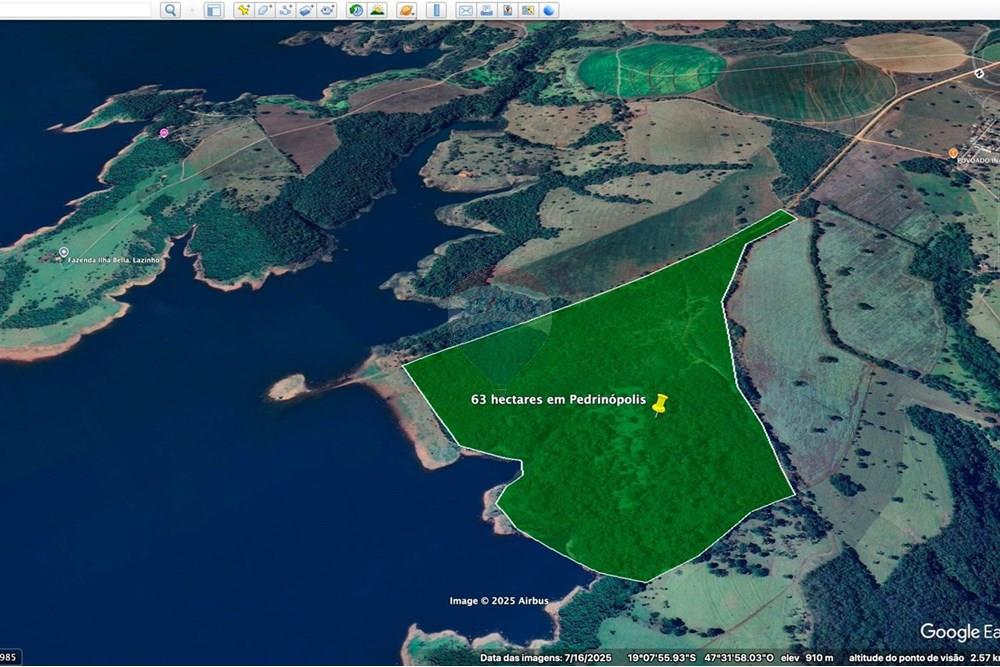Viewport: 1000px width, 667px height.
Task: Show the ruler tool
Action: click(x=436, y=10)
